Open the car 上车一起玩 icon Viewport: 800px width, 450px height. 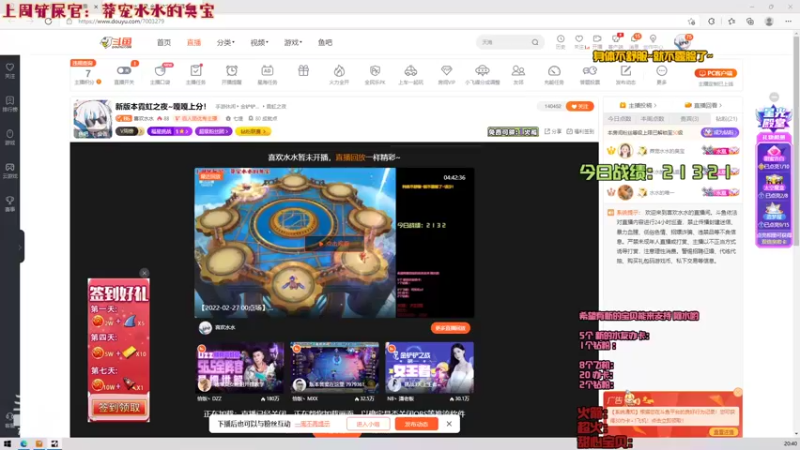point(411,73)
